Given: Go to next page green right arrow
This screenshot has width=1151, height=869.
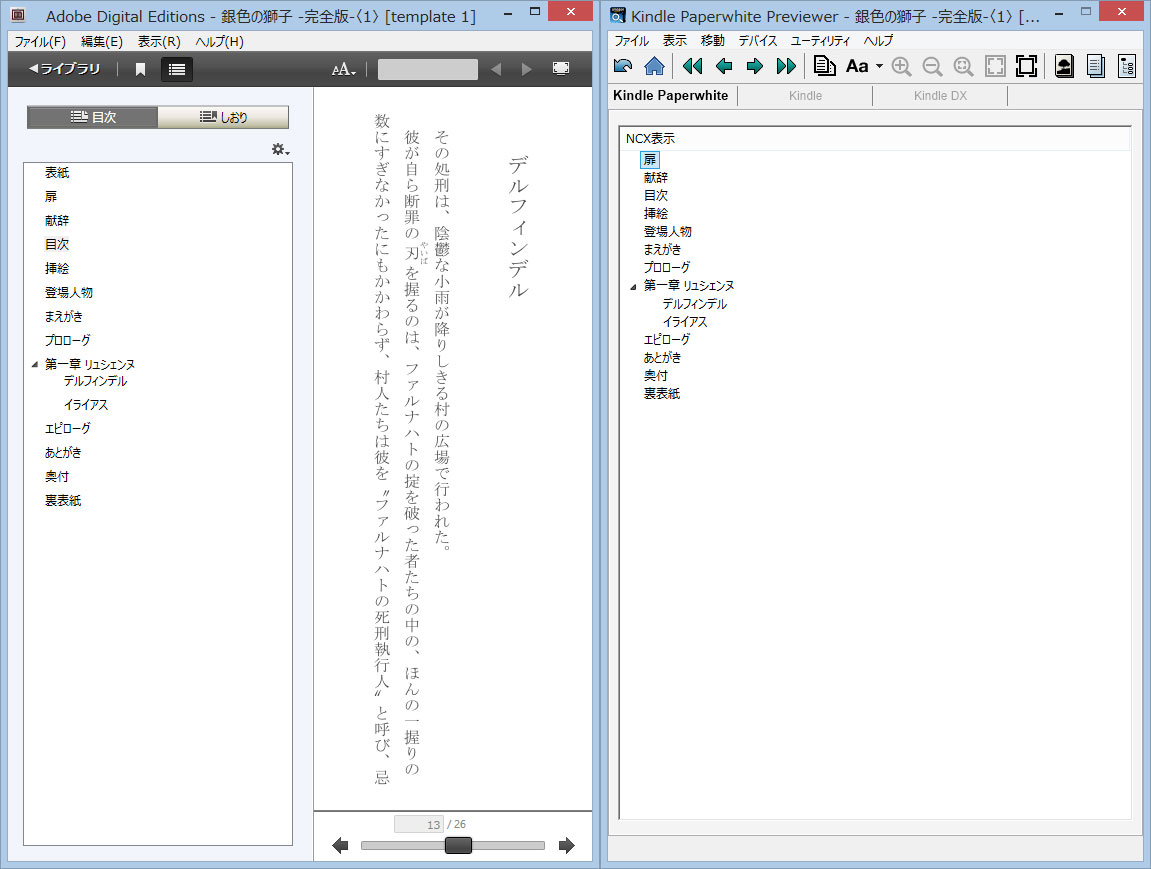Looking at the screenshot, I should tap(755, 66).
